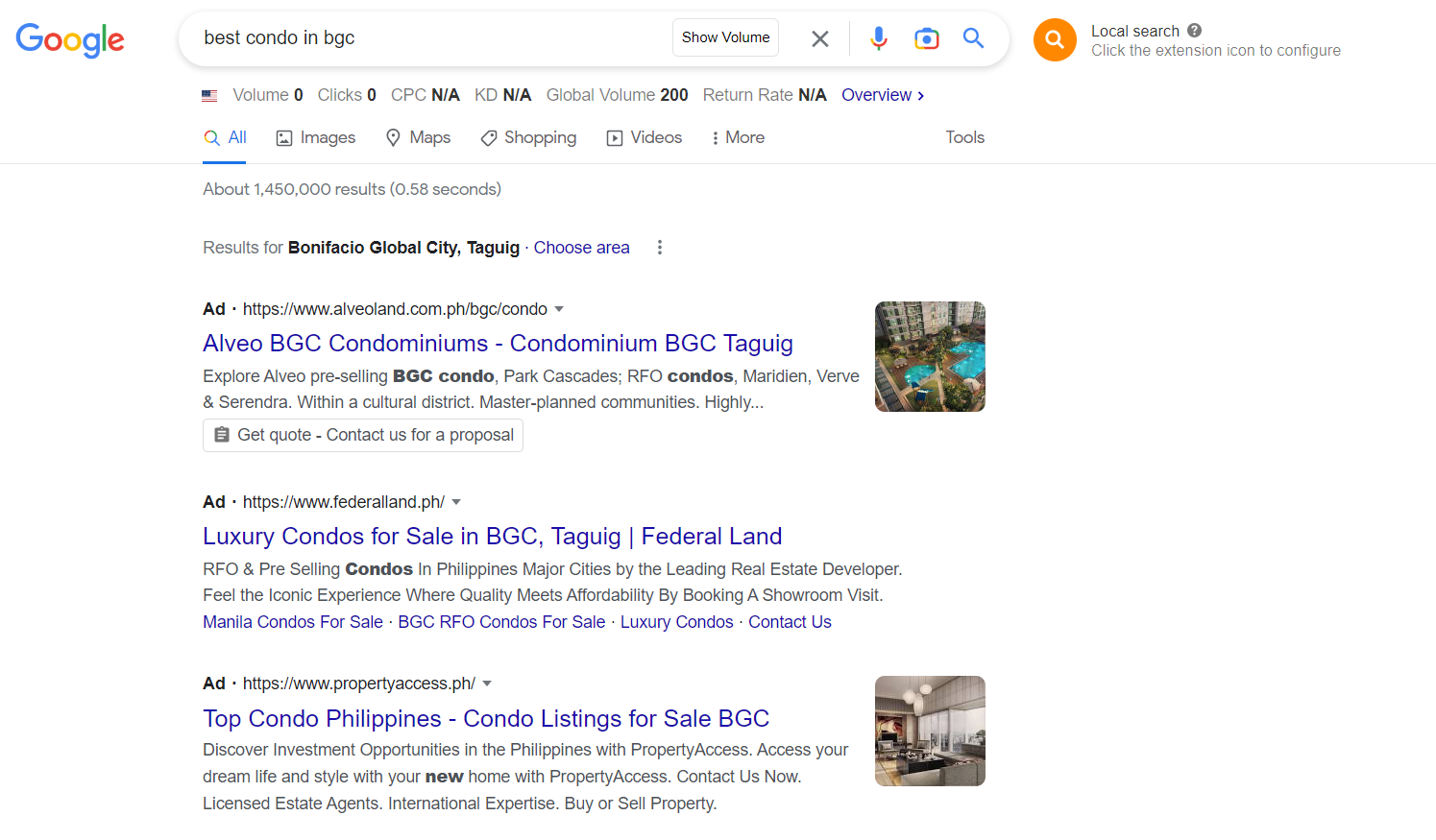Click the Google logo
Image resolution: width=1436 pixels, height=840 pixels.
(70, 39)
